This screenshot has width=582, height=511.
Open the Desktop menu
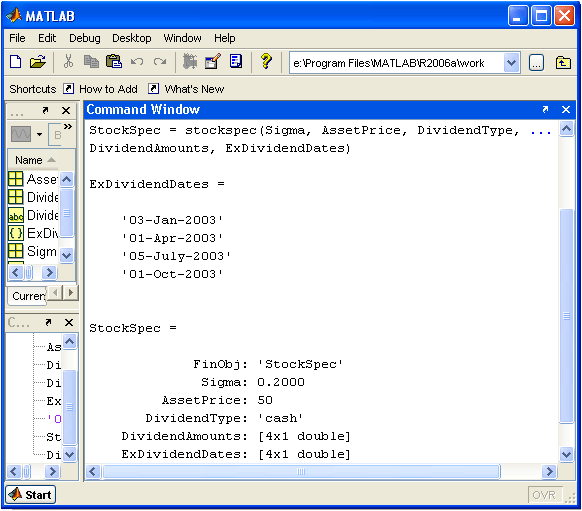point(132,38)
